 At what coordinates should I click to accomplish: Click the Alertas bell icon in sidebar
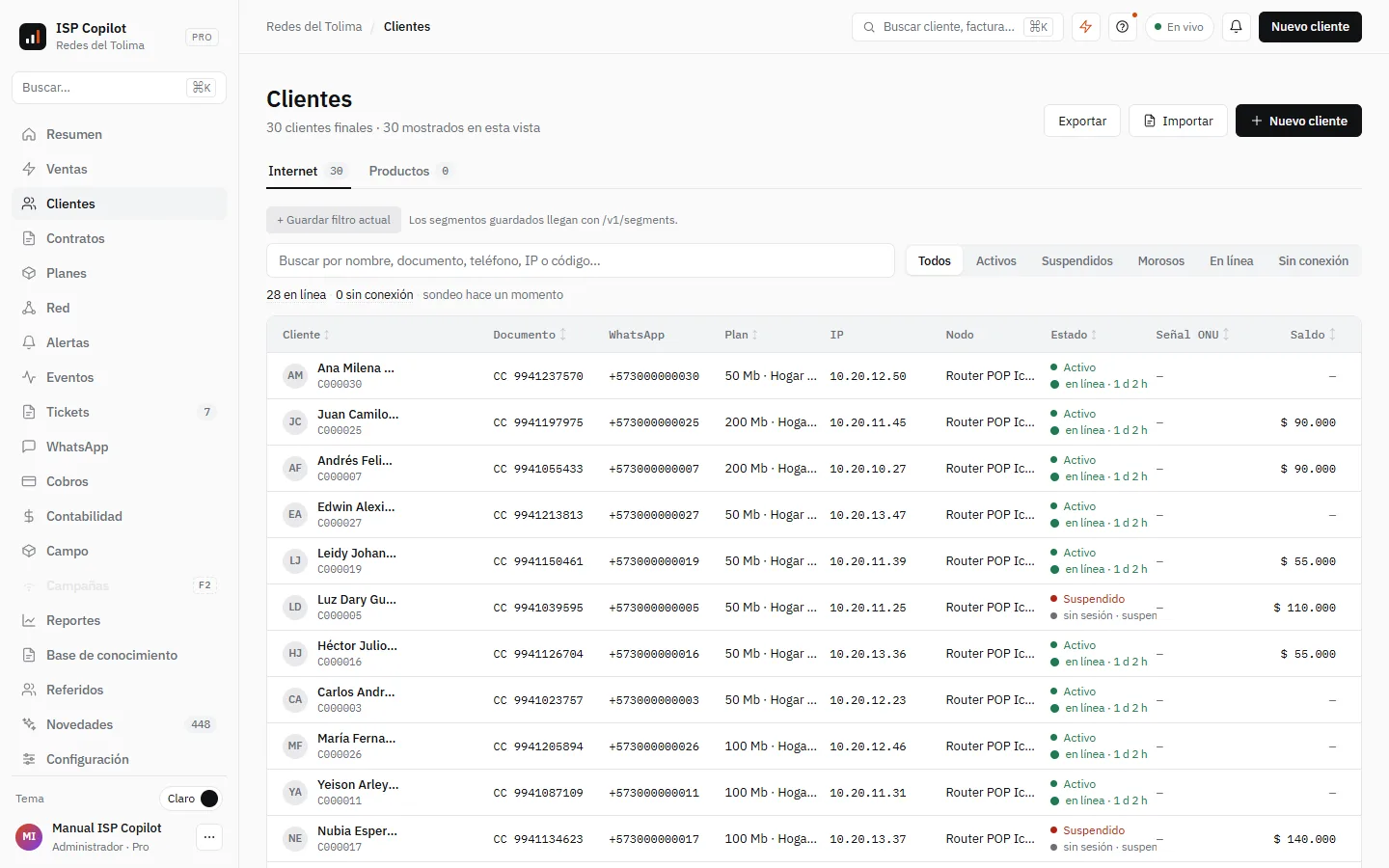point(29,342)
